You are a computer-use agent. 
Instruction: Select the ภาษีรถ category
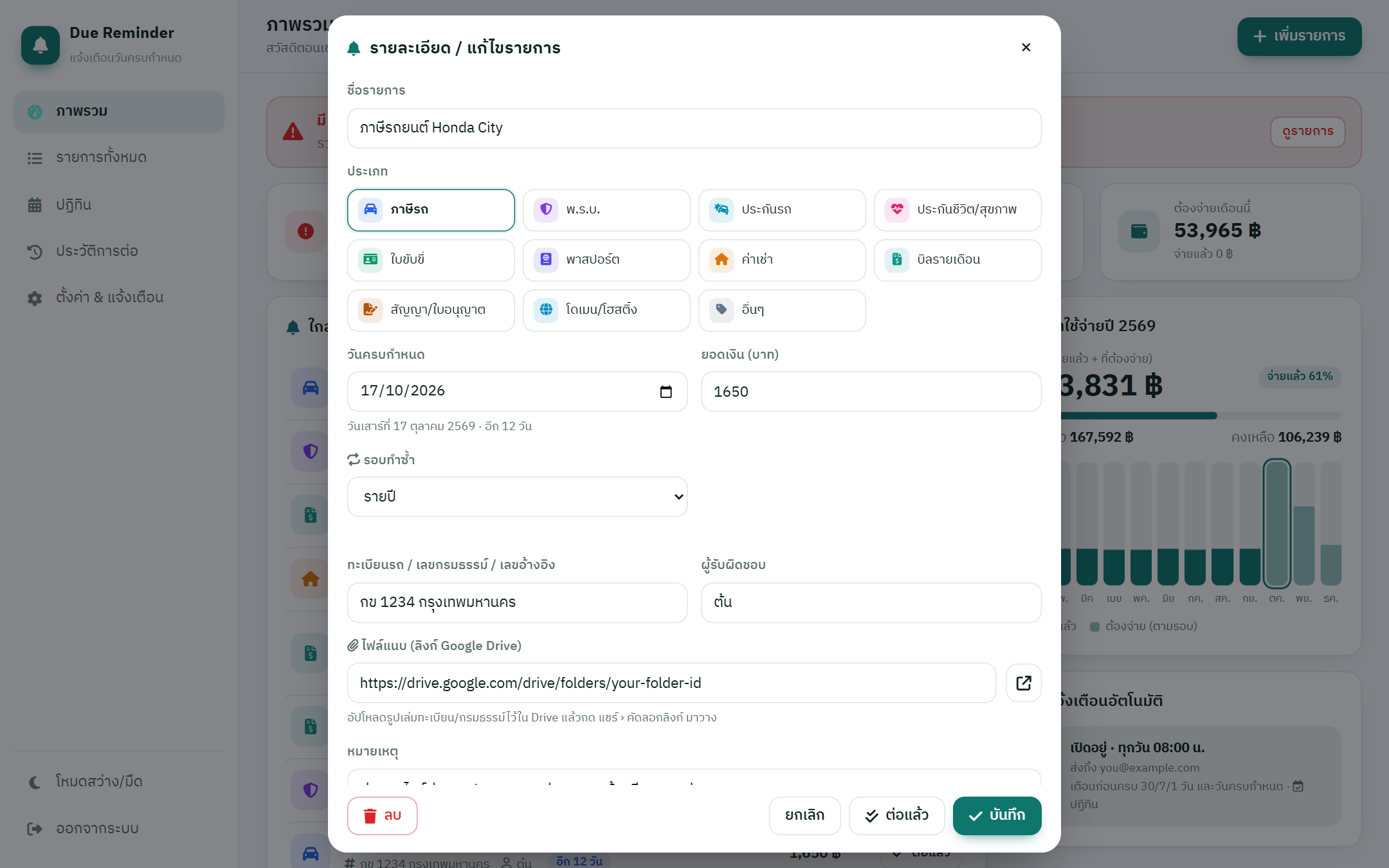coord(431,210)
